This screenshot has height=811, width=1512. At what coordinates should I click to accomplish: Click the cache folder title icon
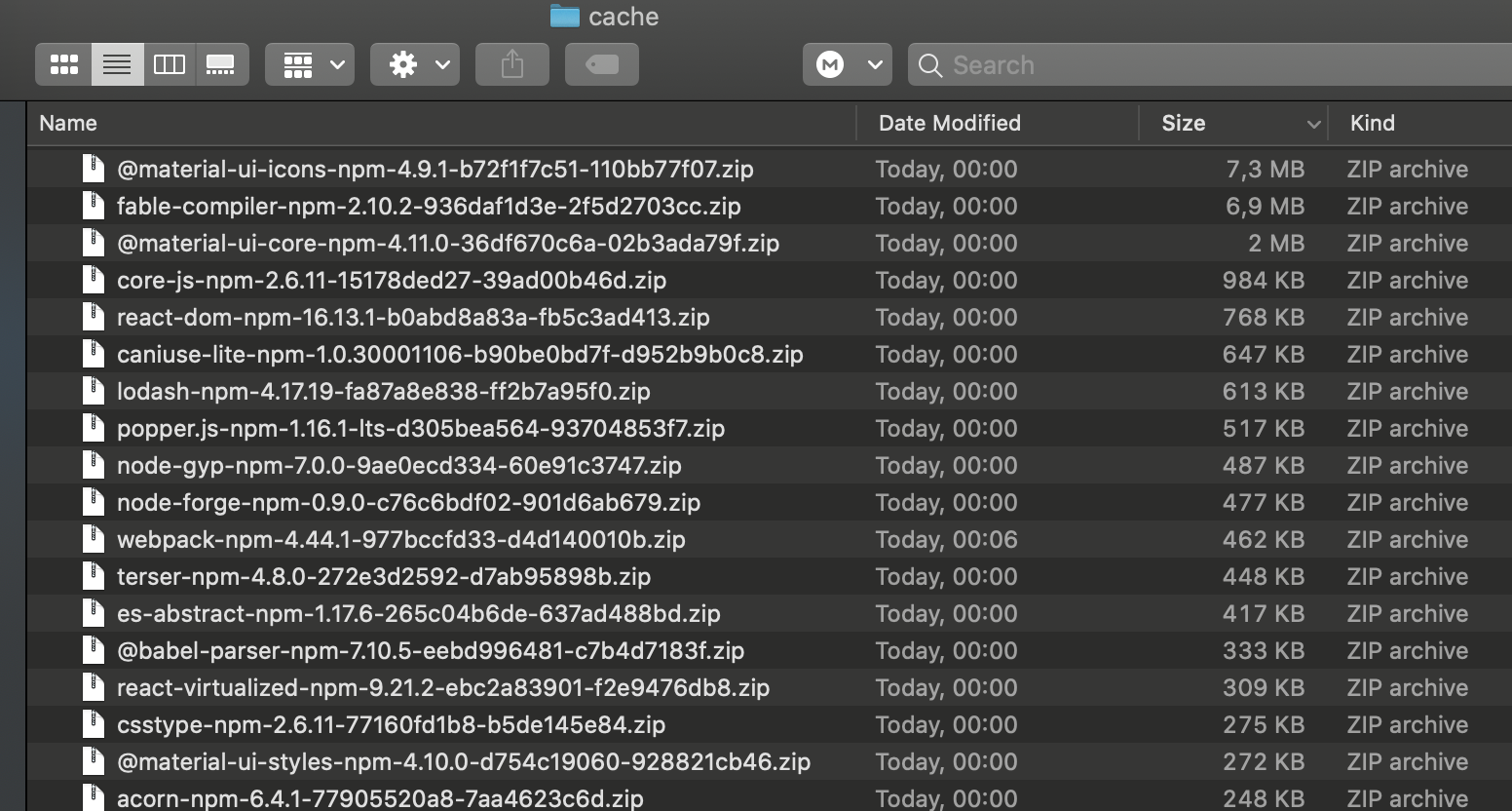565,16
